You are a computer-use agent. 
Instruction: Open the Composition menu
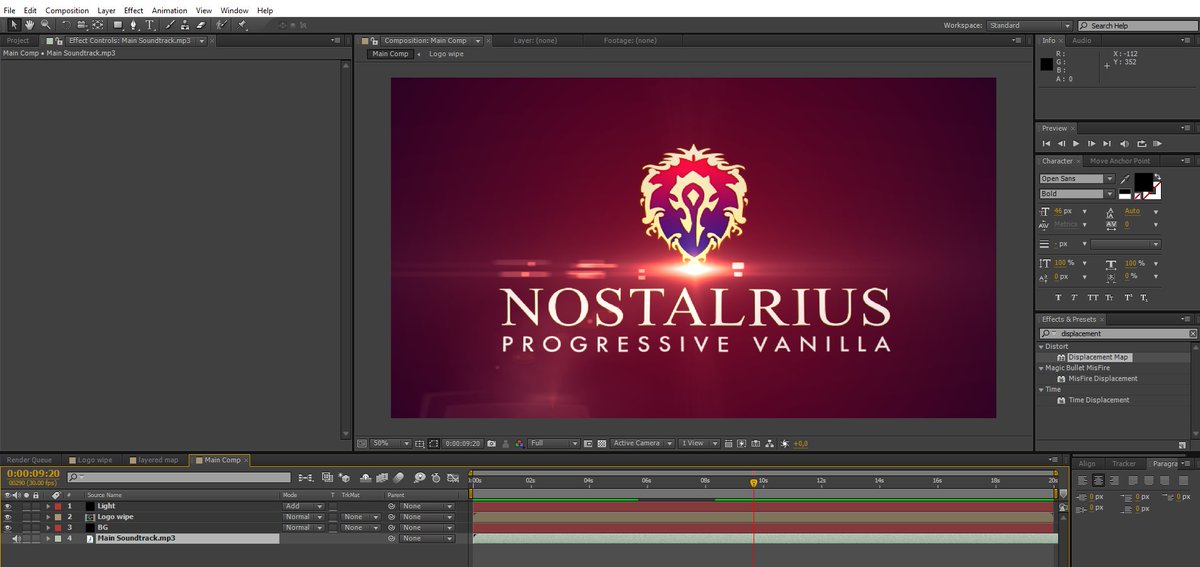tap(67, 10)
